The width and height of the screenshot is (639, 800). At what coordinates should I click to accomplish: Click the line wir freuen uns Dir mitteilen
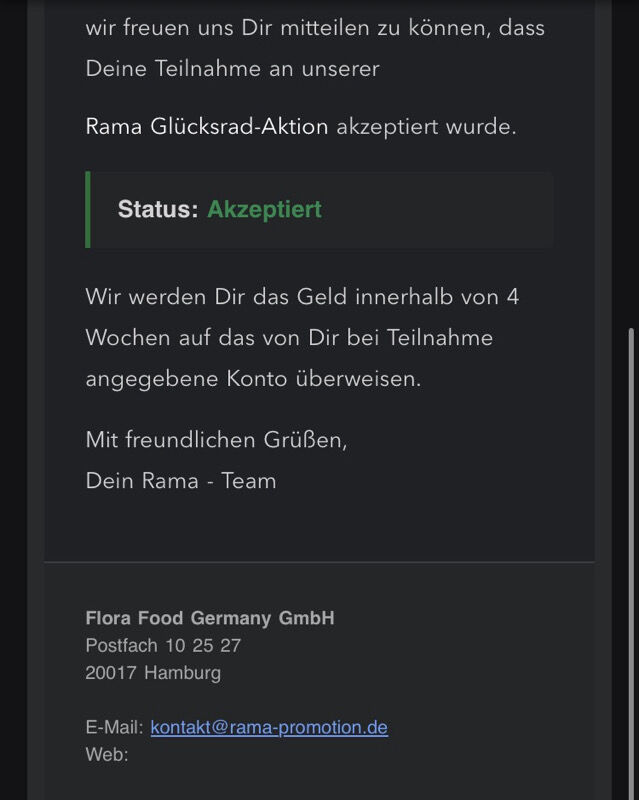(x=315, y=28)
